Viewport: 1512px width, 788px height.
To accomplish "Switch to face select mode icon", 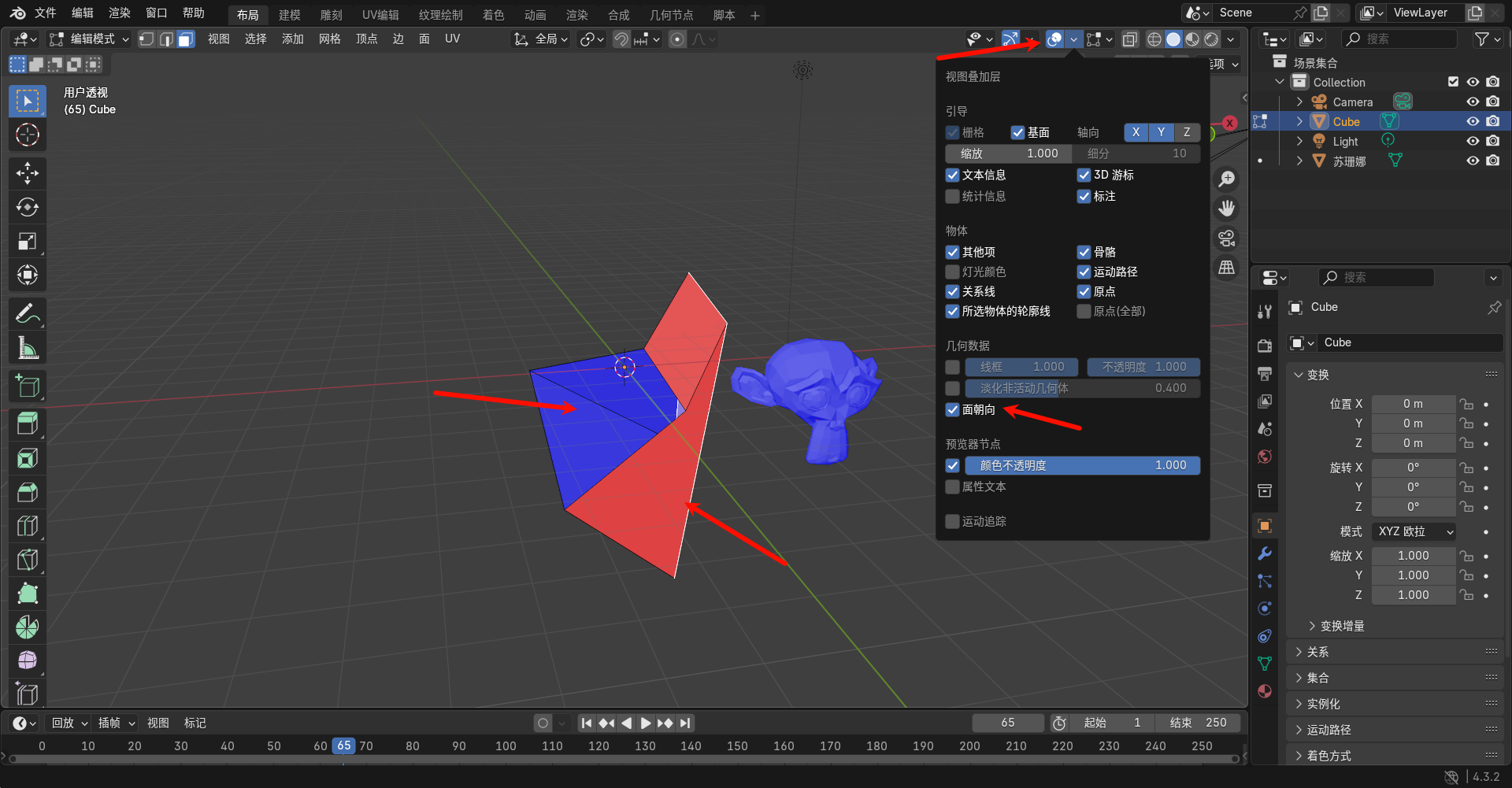I will tap(185, 39).
